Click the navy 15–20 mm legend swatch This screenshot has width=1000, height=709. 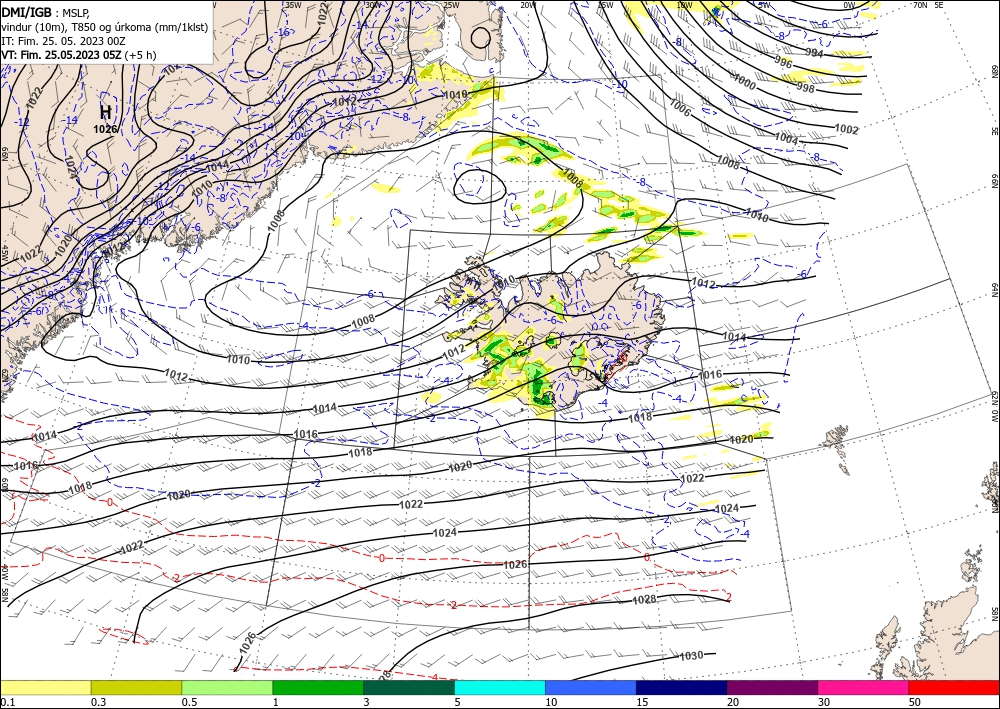(x=682, y=687)
